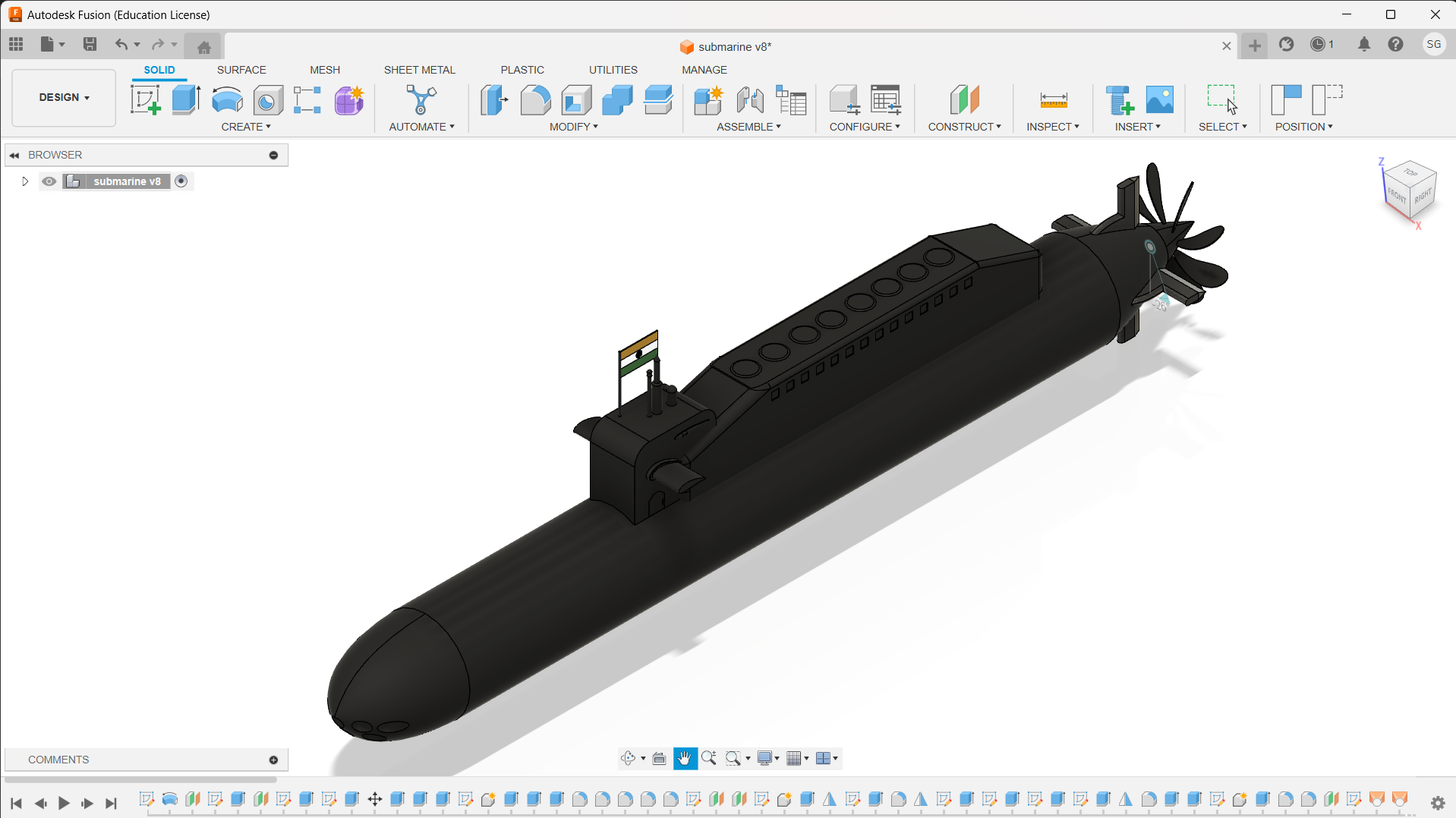1456x818 pixels.
Task: Activate the submarine v8 component radio button
Action: point(181,181)
